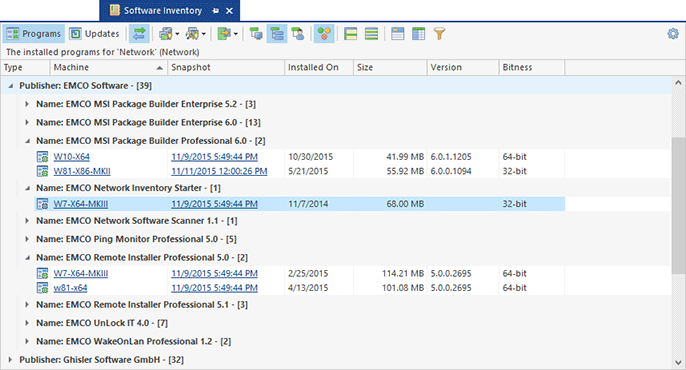Expand EMCO Network Software Scanner 1.1
The image size is (686, 370).
click(x=27, y=221)
